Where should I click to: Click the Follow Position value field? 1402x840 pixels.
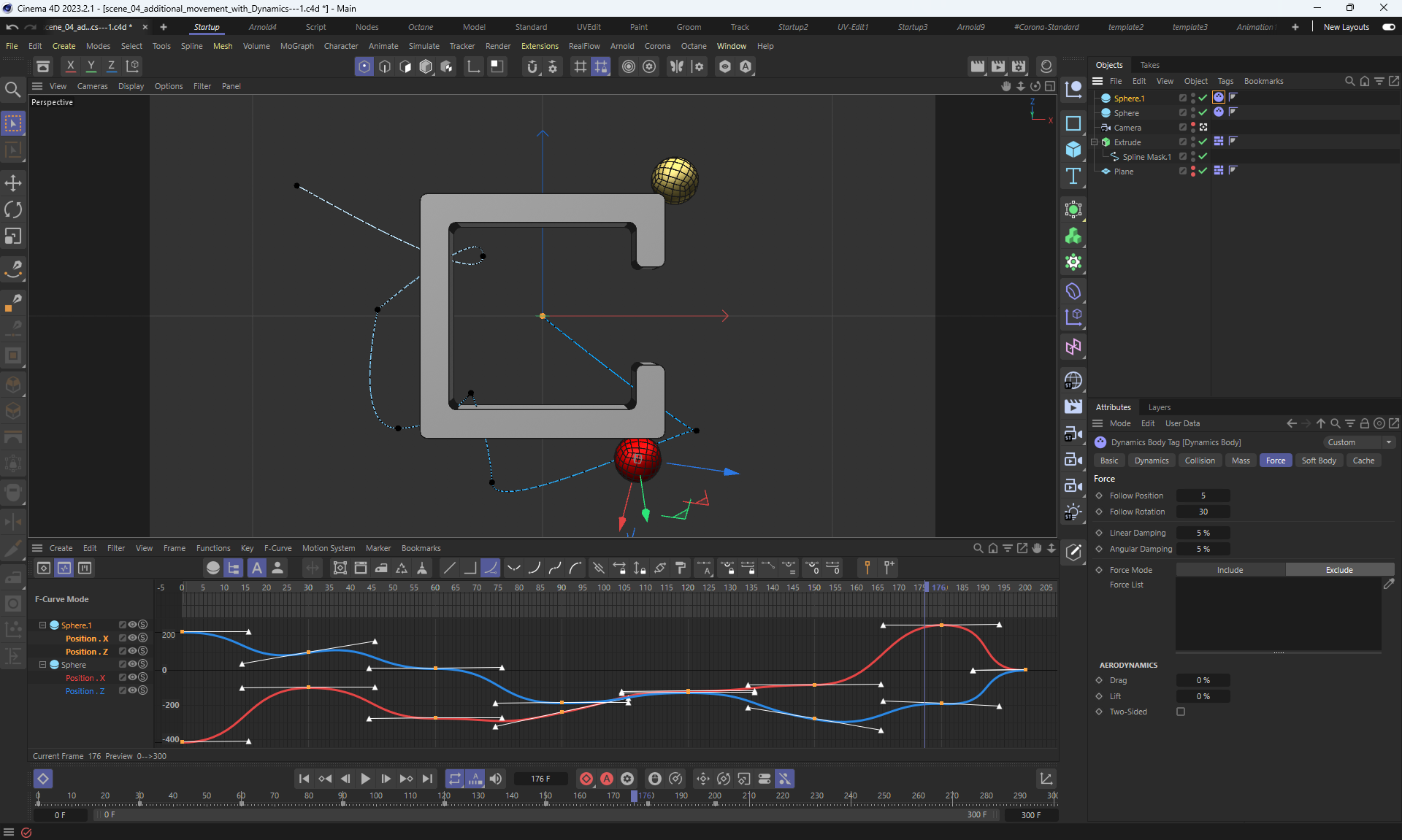1203,496
